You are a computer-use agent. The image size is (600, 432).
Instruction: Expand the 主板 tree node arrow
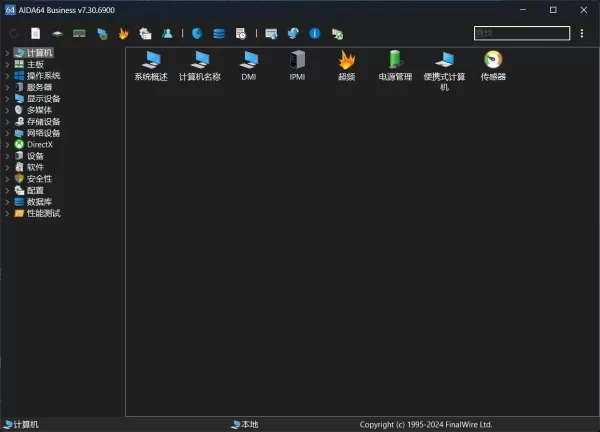click(7, 64)
